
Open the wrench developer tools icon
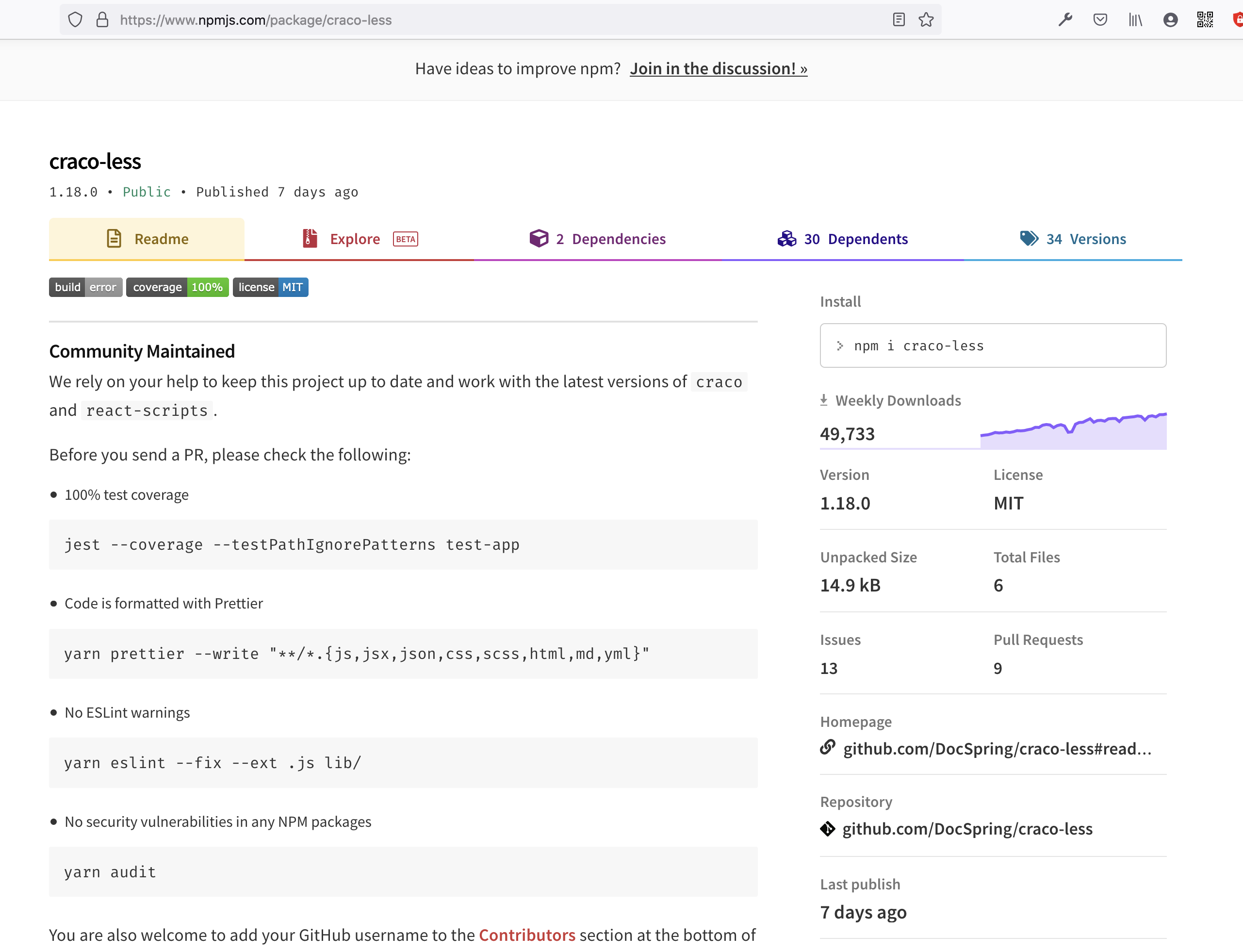(x=1065, y=20)
